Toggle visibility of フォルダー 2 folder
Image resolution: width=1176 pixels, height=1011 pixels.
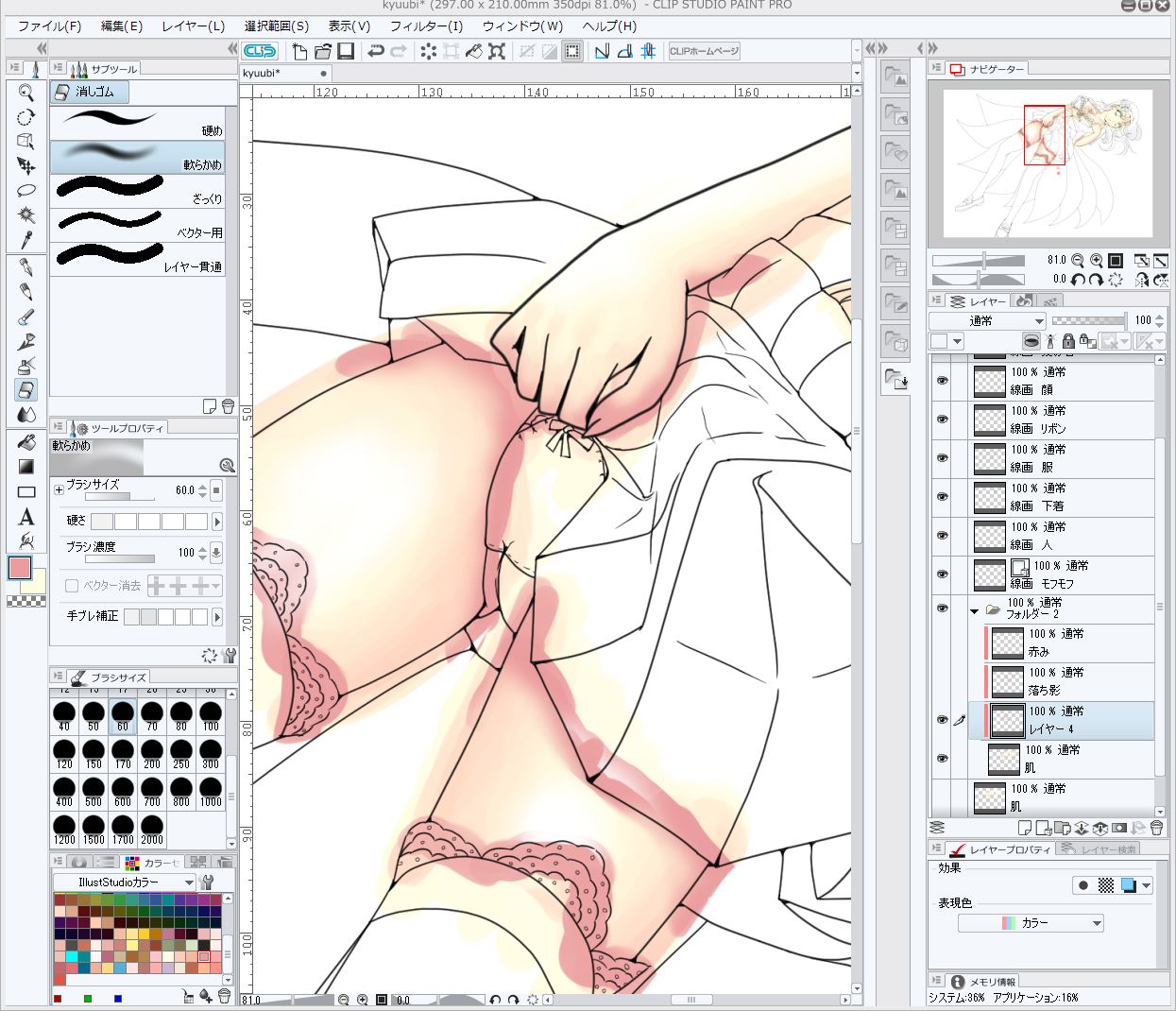click(x=942, y=608)
